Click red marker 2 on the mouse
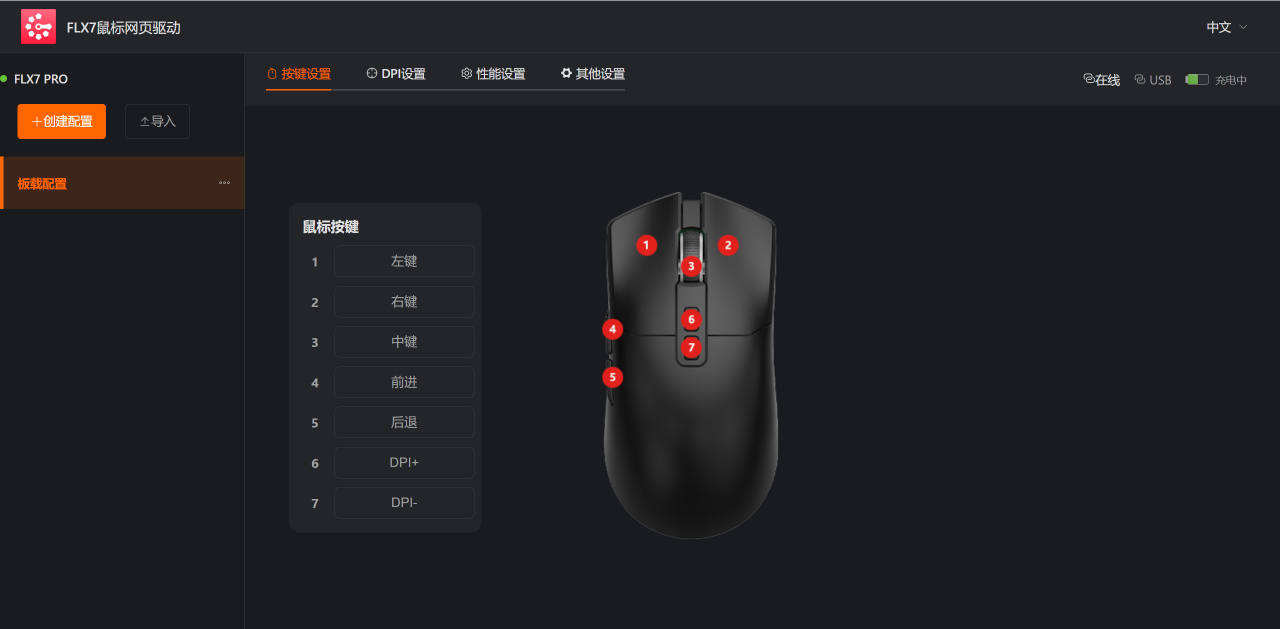1280x629 pixels. (x=728, y=244)
